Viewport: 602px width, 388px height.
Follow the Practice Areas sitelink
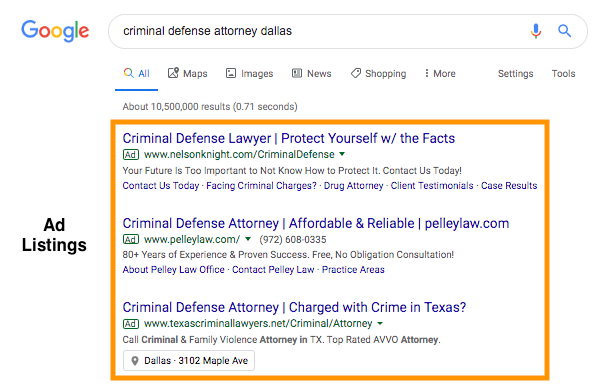point(353,270)
